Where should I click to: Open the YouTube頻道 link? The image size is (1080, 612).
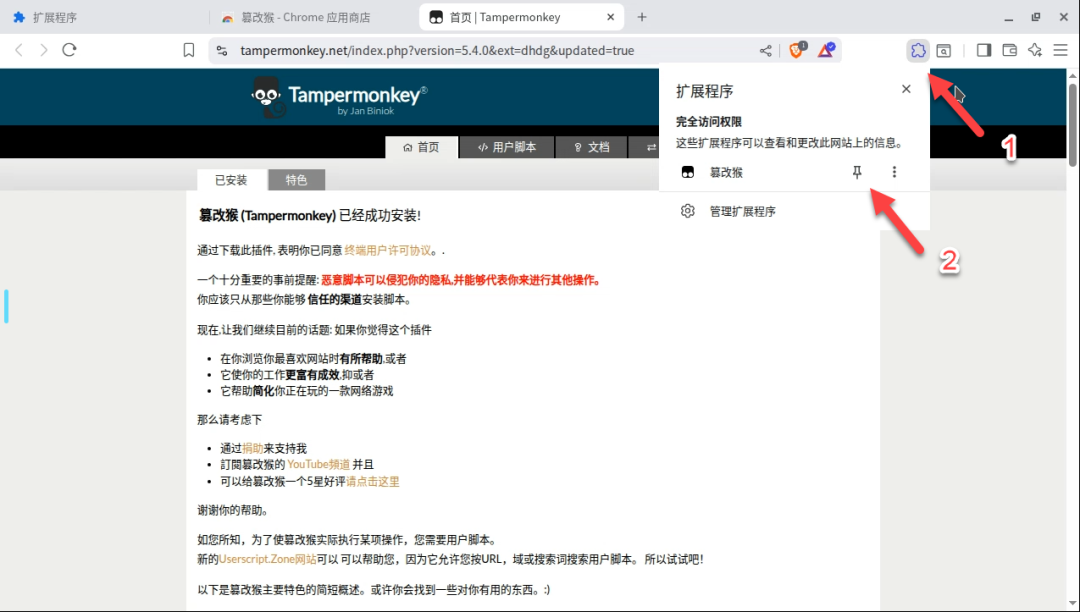(318, 465)
